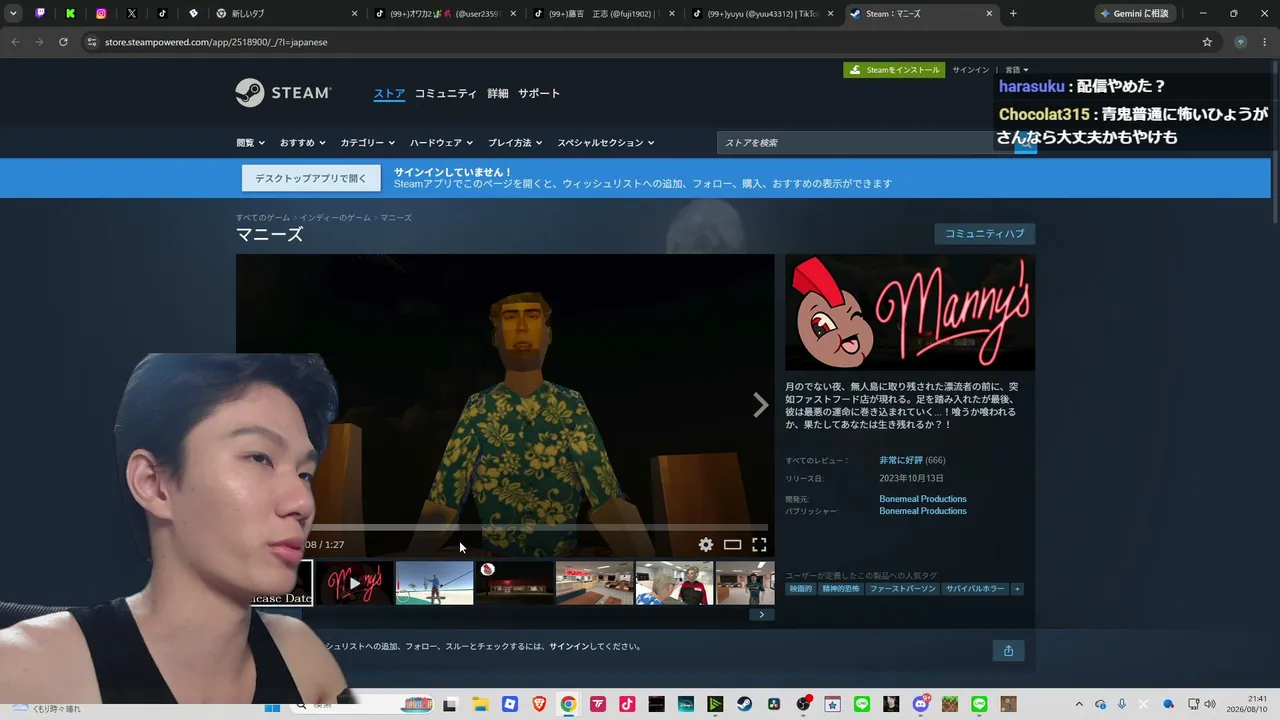Select the red-uniform employee screenshot thumbnail
The height and width of the screenshot is (720, 1280).
[x=674, y=583]
